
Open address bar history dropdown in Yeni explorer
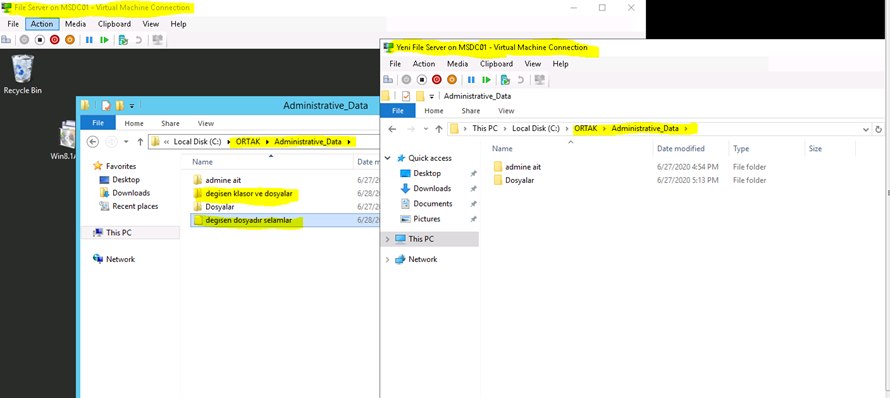tap(866, 129)
